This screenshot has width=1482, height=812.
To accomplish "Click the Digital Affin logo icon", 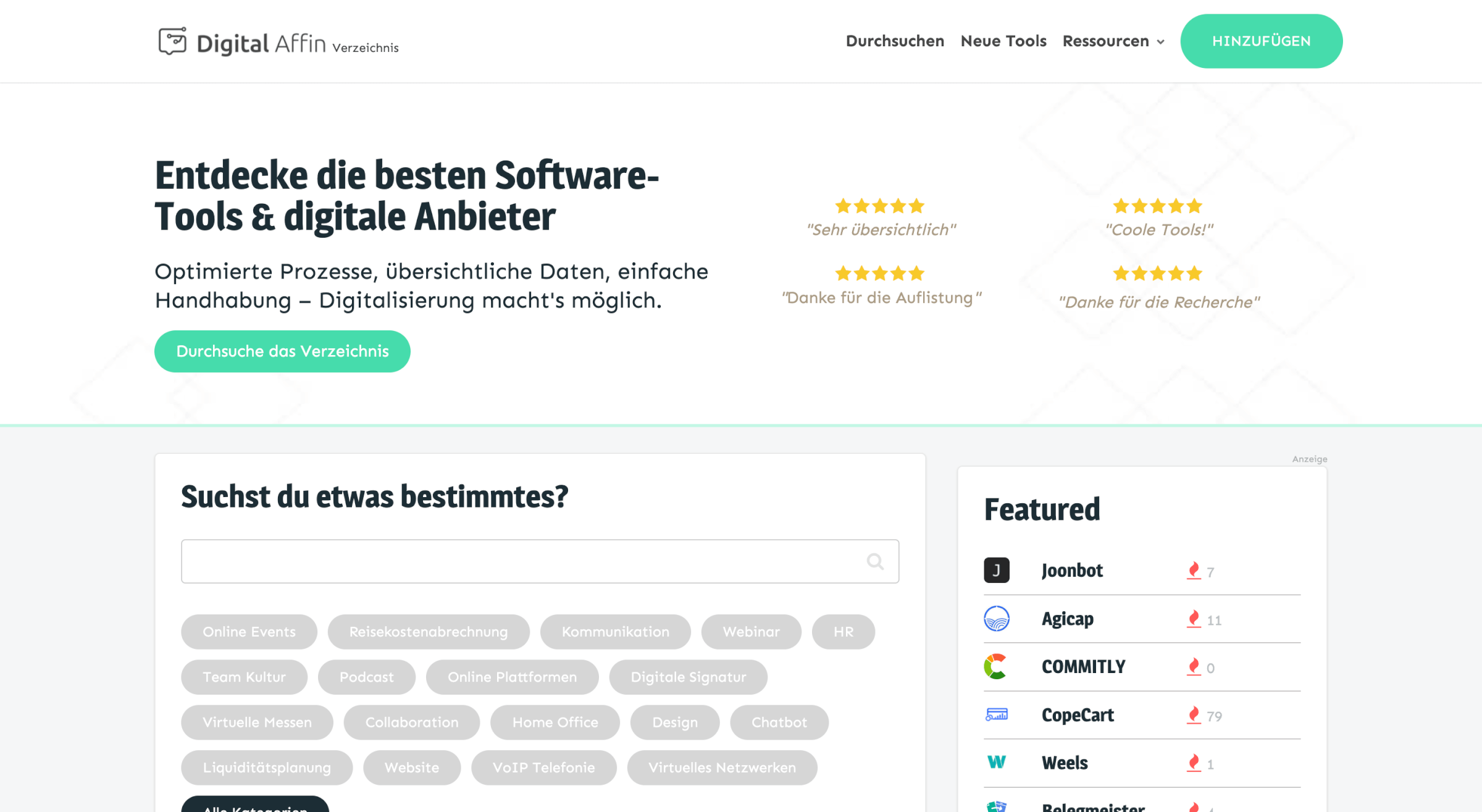I will click(172, 41).
